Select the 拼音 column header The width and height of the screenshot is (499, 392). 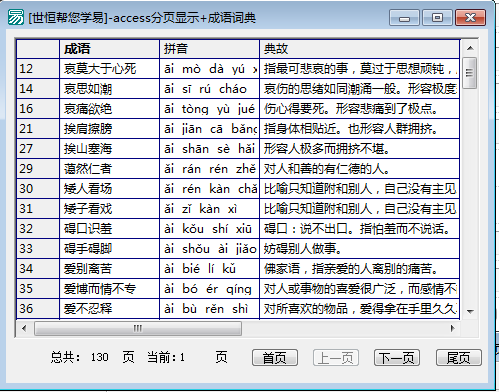point(209,49)
